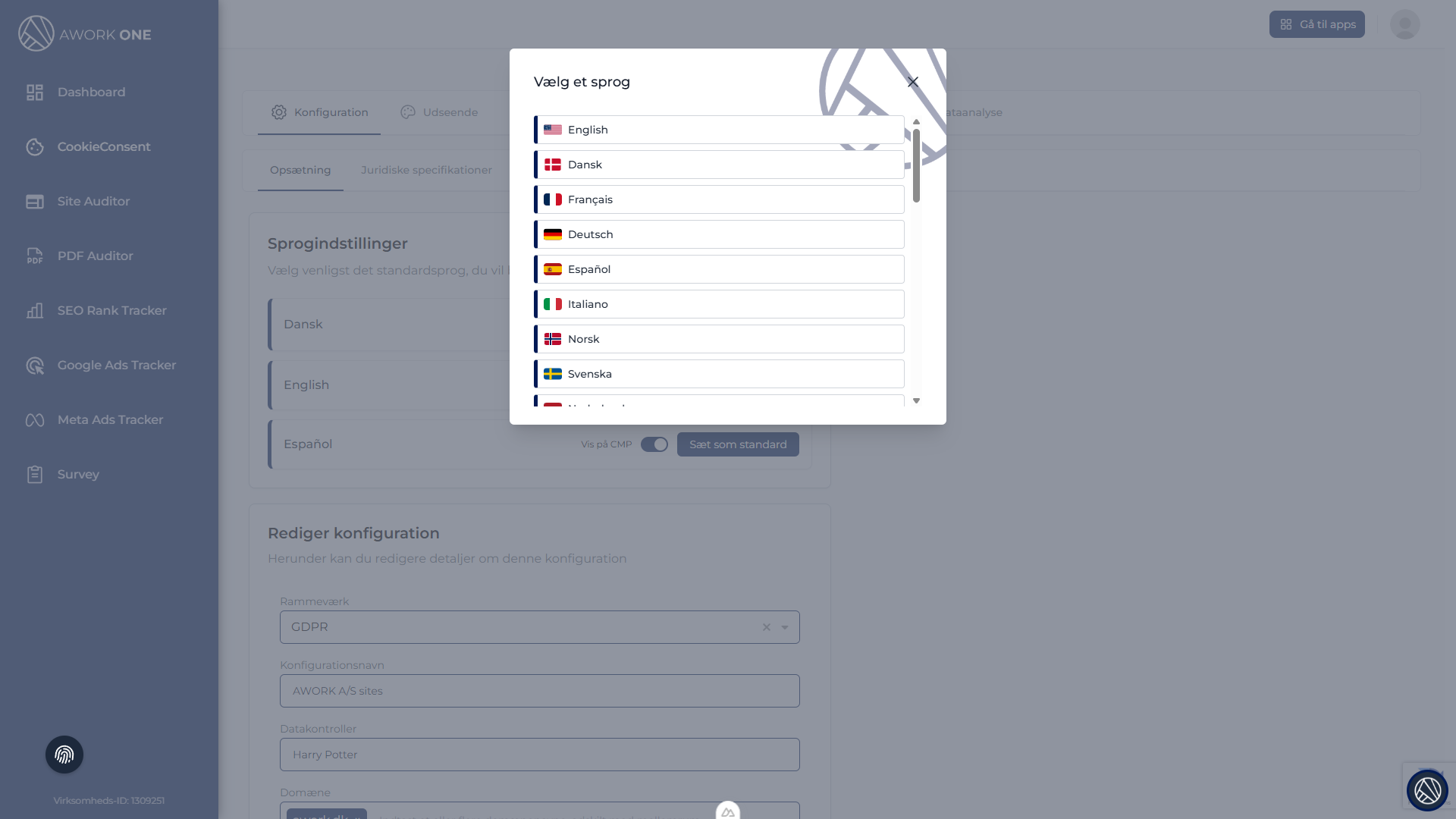Click the Google Ads Tracker icon
The height and width of the screenshot is (819, 1456).
coord(35,366)
